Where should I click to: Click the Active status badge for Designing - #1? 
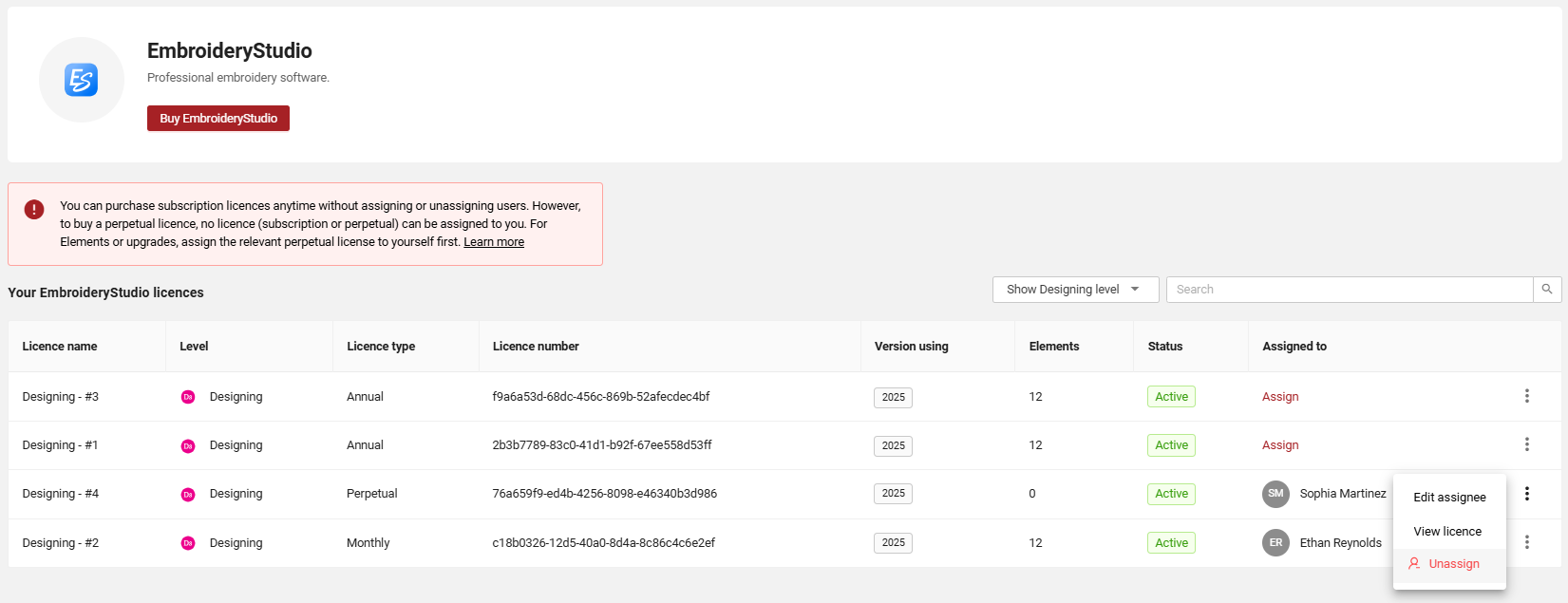pyautogui.click(x=1171, y=445)
